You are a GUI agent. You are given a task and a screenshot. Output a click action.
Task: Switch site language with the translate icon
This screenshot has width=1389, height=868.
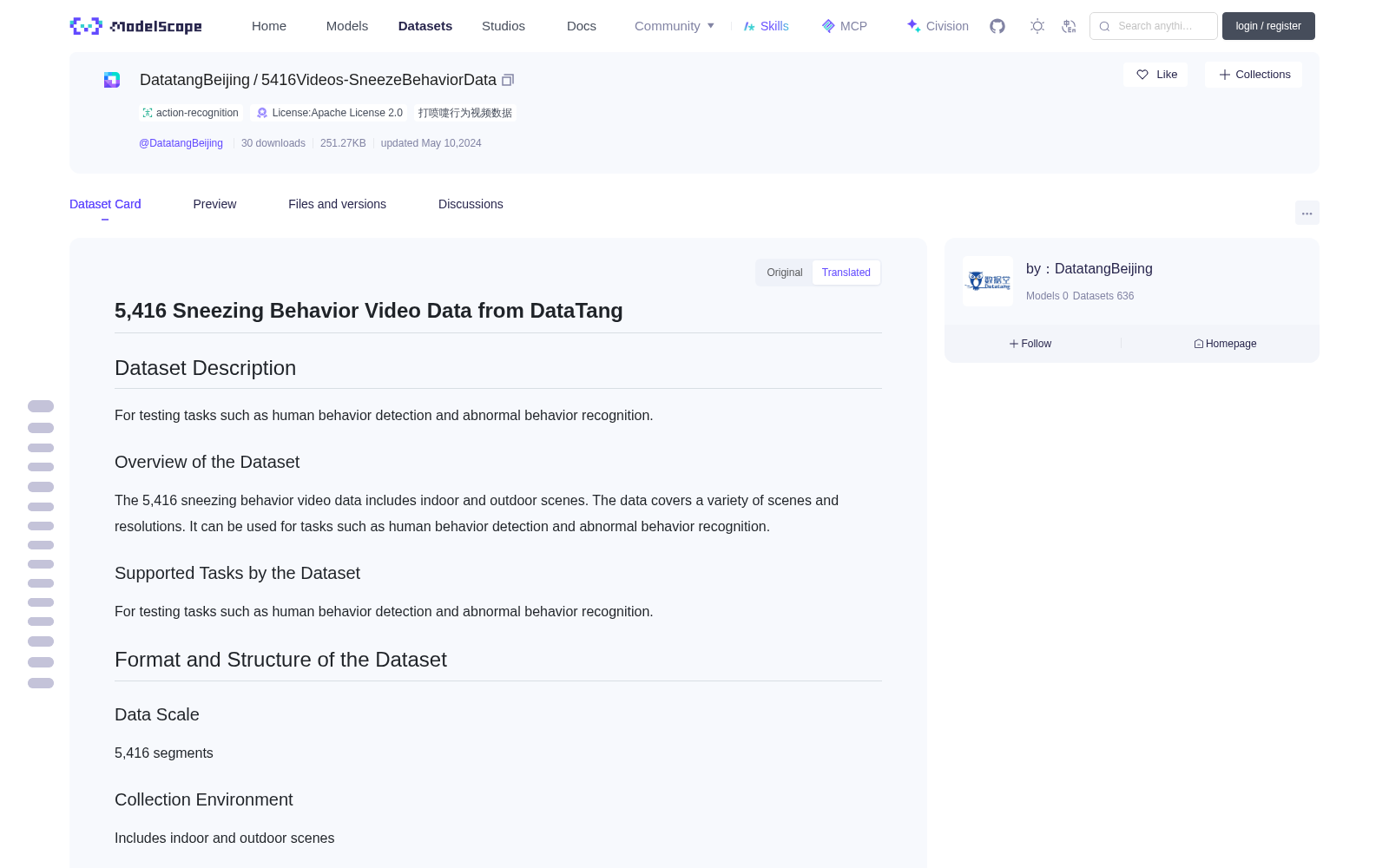(1070, 26)
